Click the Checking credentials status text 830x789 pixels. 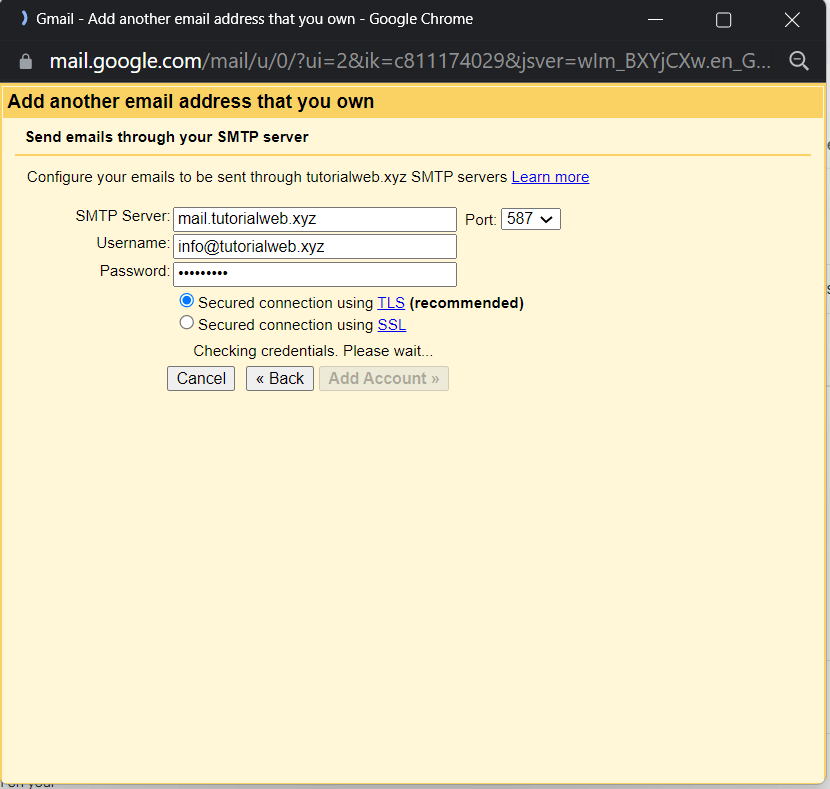click(x=313, y=350)
